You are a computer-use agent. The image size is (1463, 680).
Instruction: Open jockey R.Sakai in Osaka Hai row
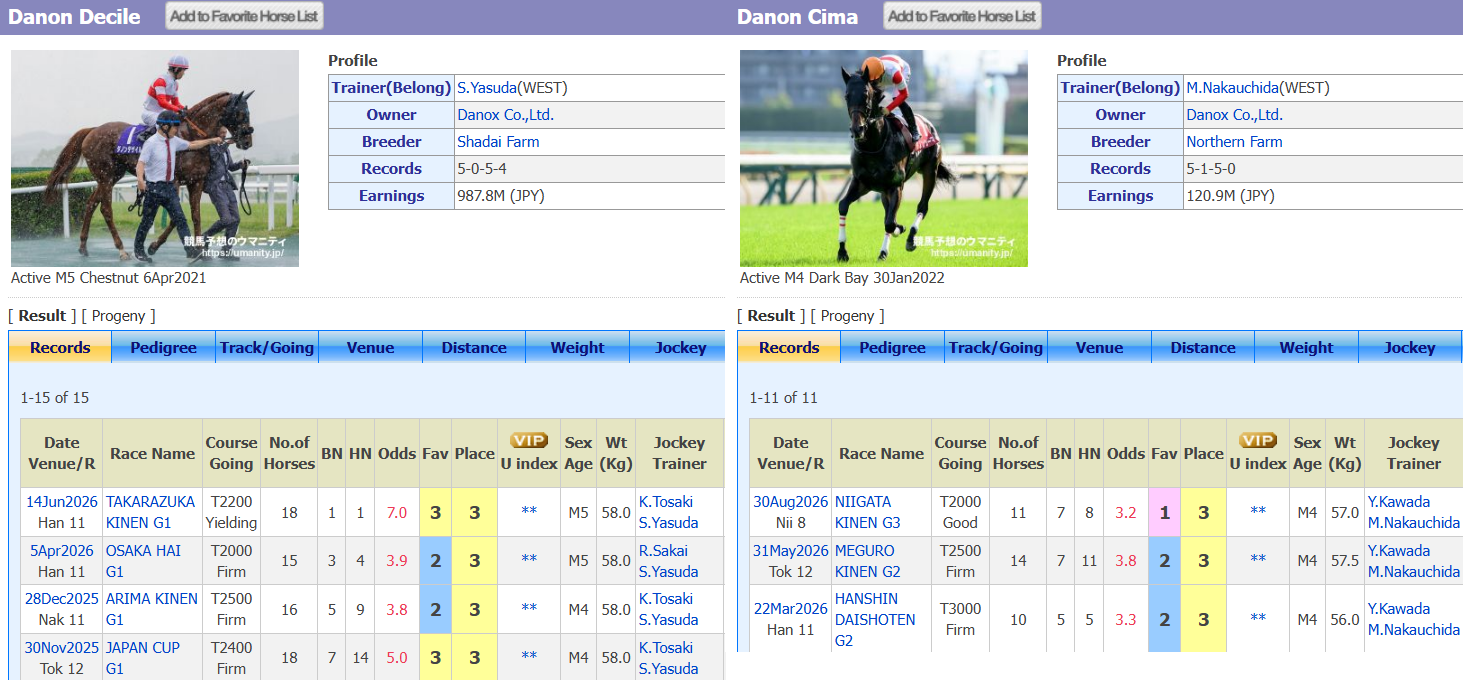[663, 551]
